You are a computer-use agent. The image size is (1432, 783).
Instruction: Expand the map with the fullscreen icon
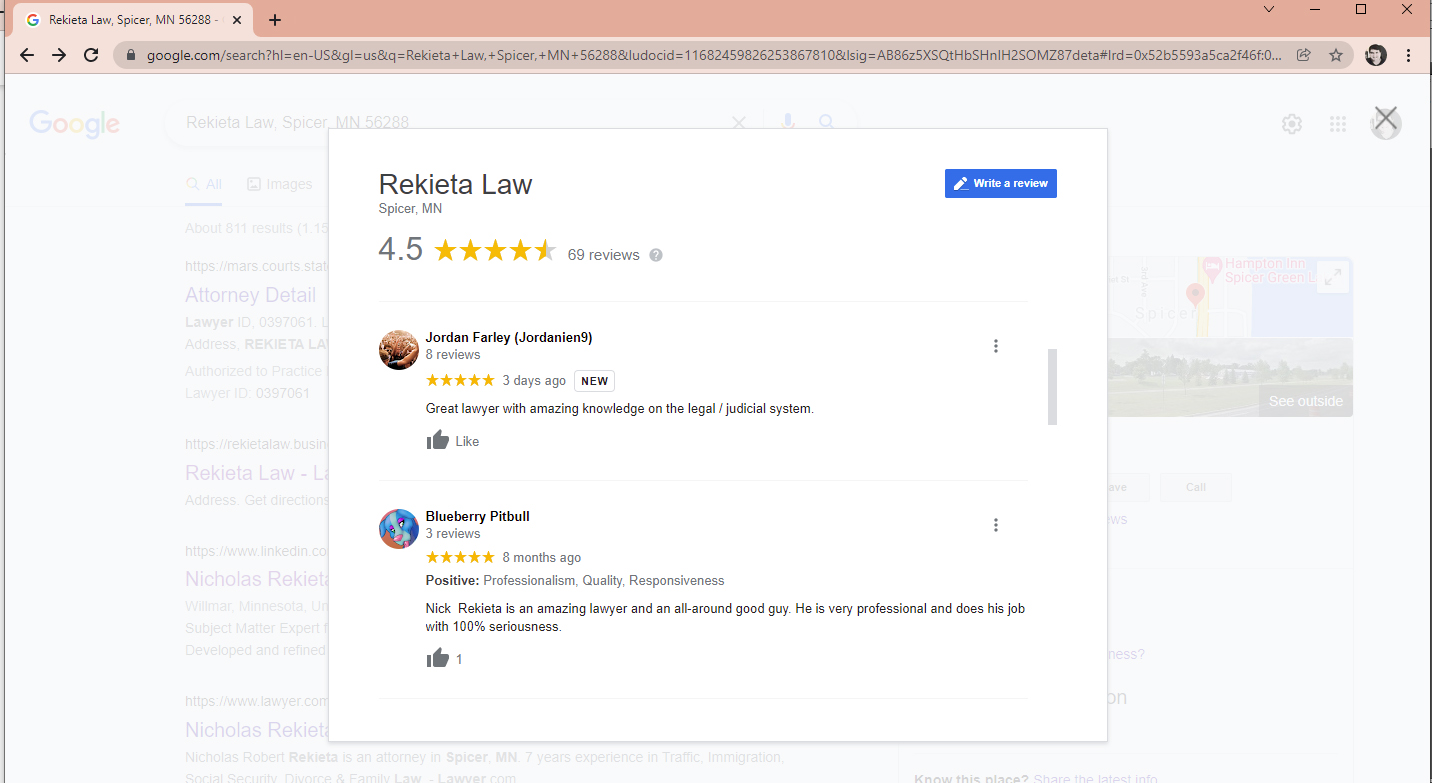coord(1333,277)
